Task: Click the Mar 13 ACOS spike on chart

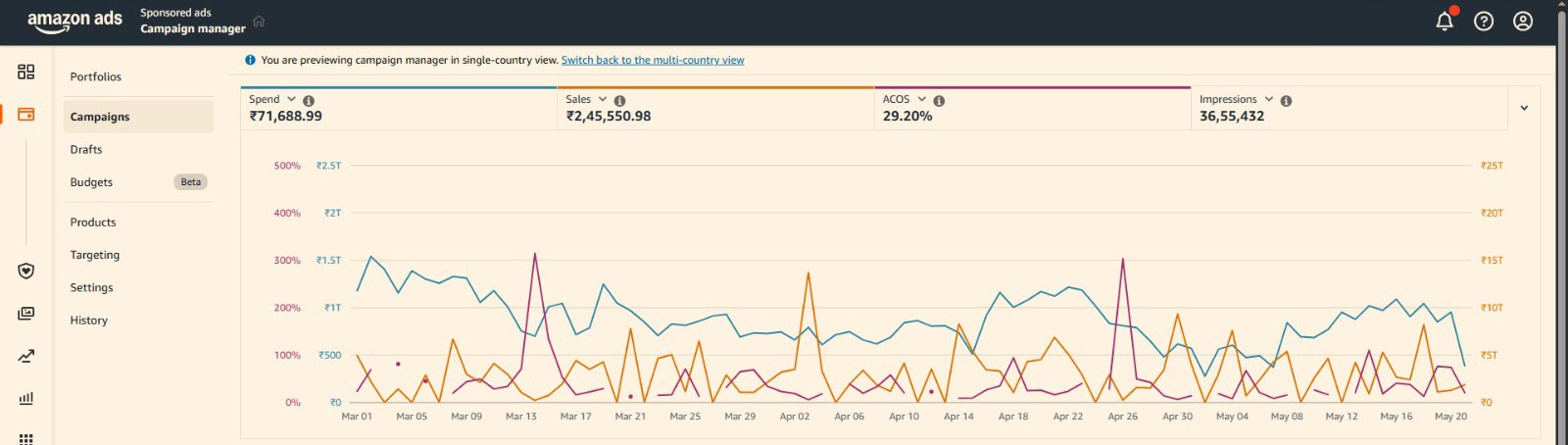Action: click(x=534, y=254)
